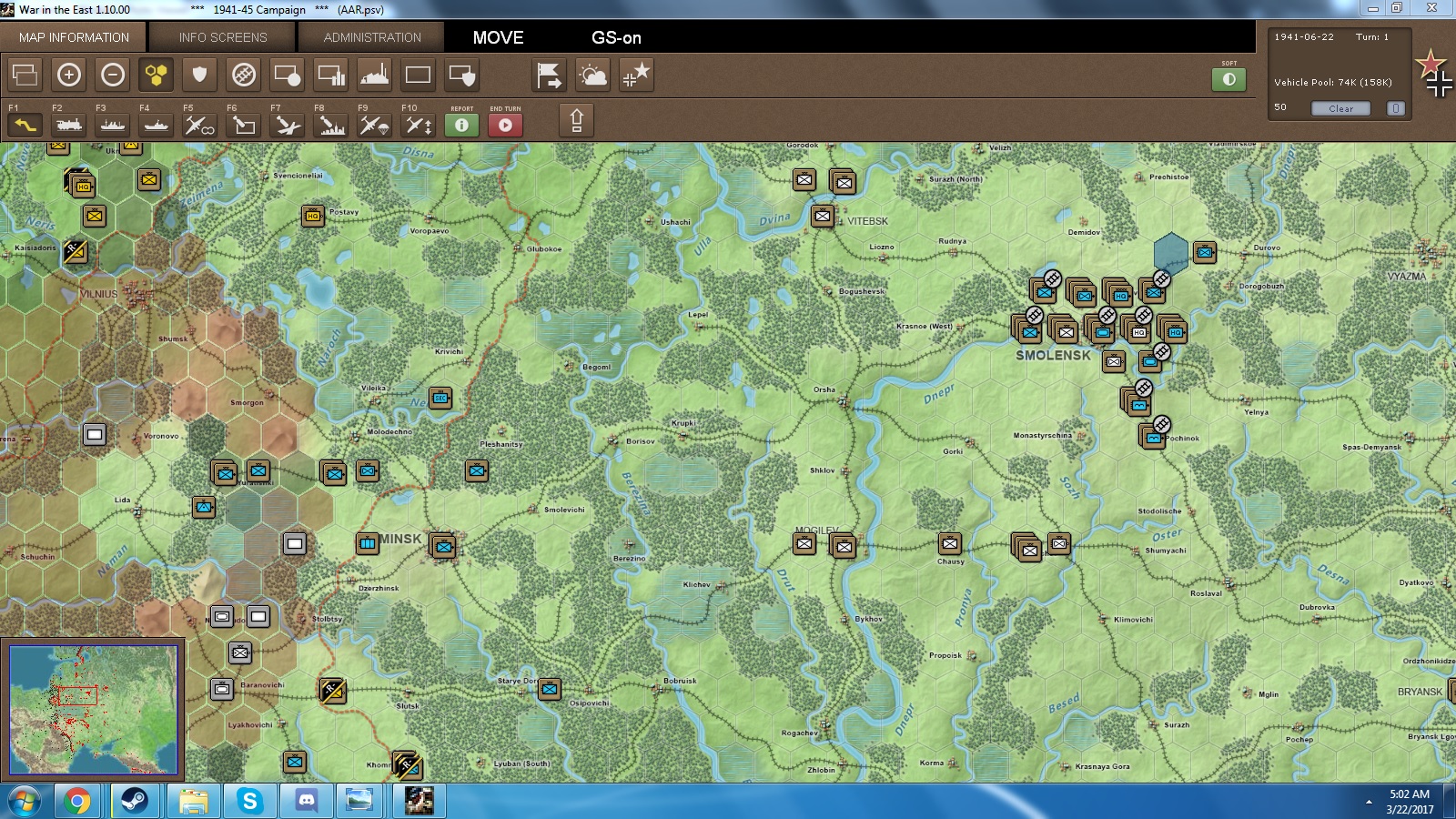Show the factory locations overlay
The height and width of the screenshot is (819, 1456).
[x=375, y=75]
